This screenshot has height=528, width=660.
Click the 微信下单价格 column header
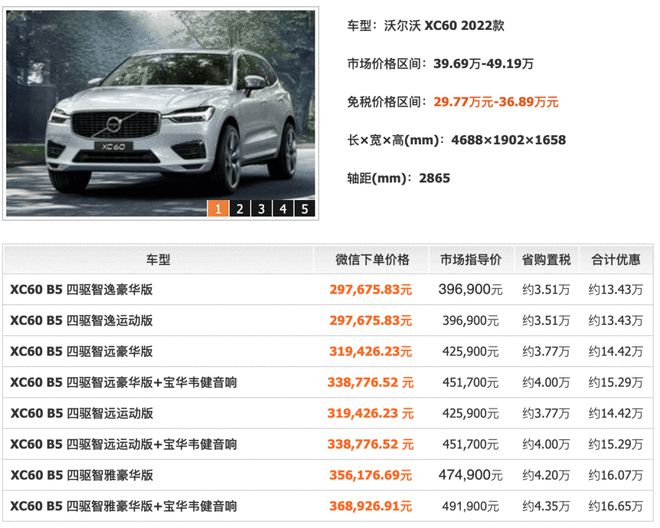pyautogui.click(x=372, y=259)
